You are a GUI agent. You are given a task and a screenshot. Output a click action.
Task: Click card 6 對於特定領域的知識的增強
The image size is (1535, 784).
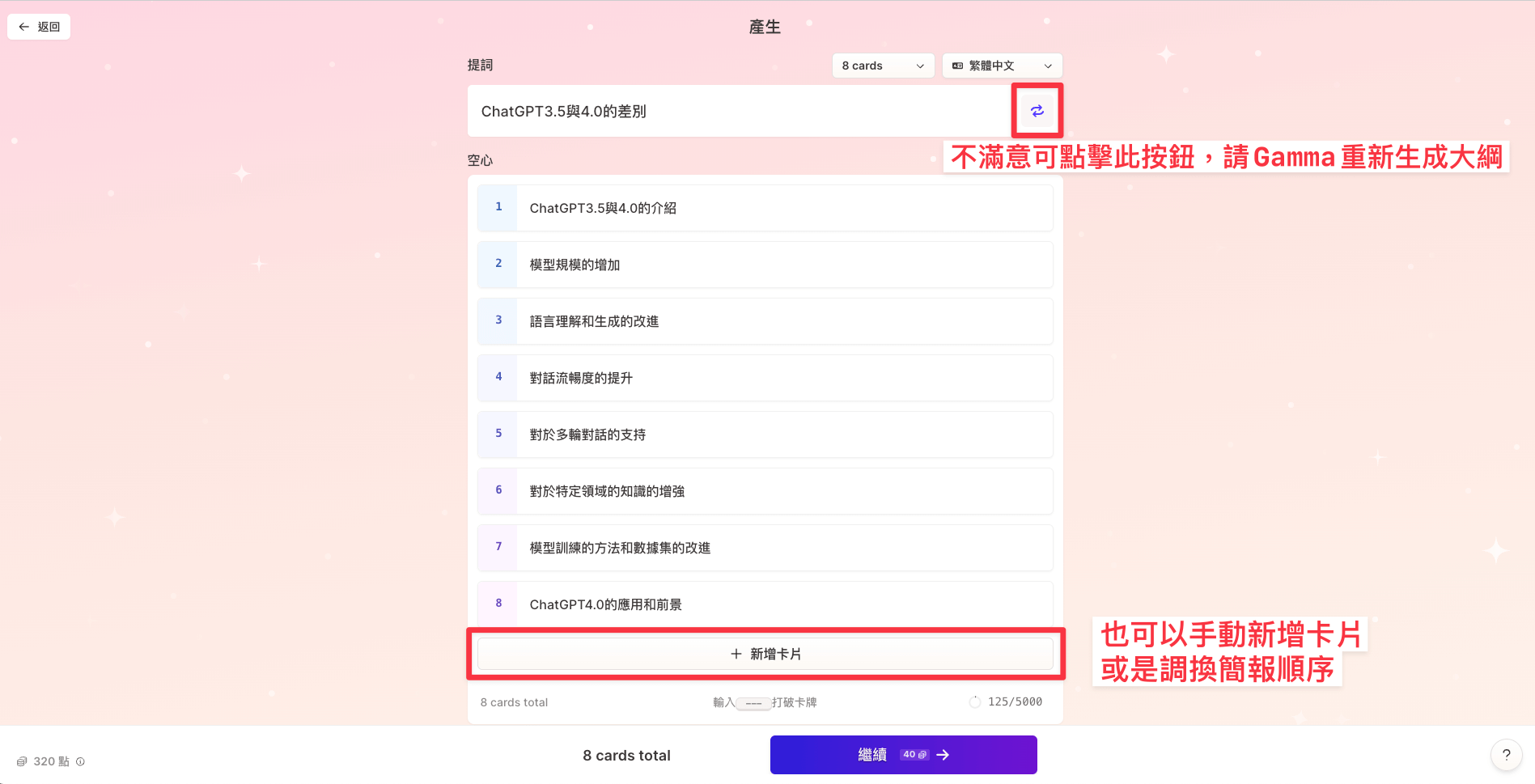click(x=783, y=491)
